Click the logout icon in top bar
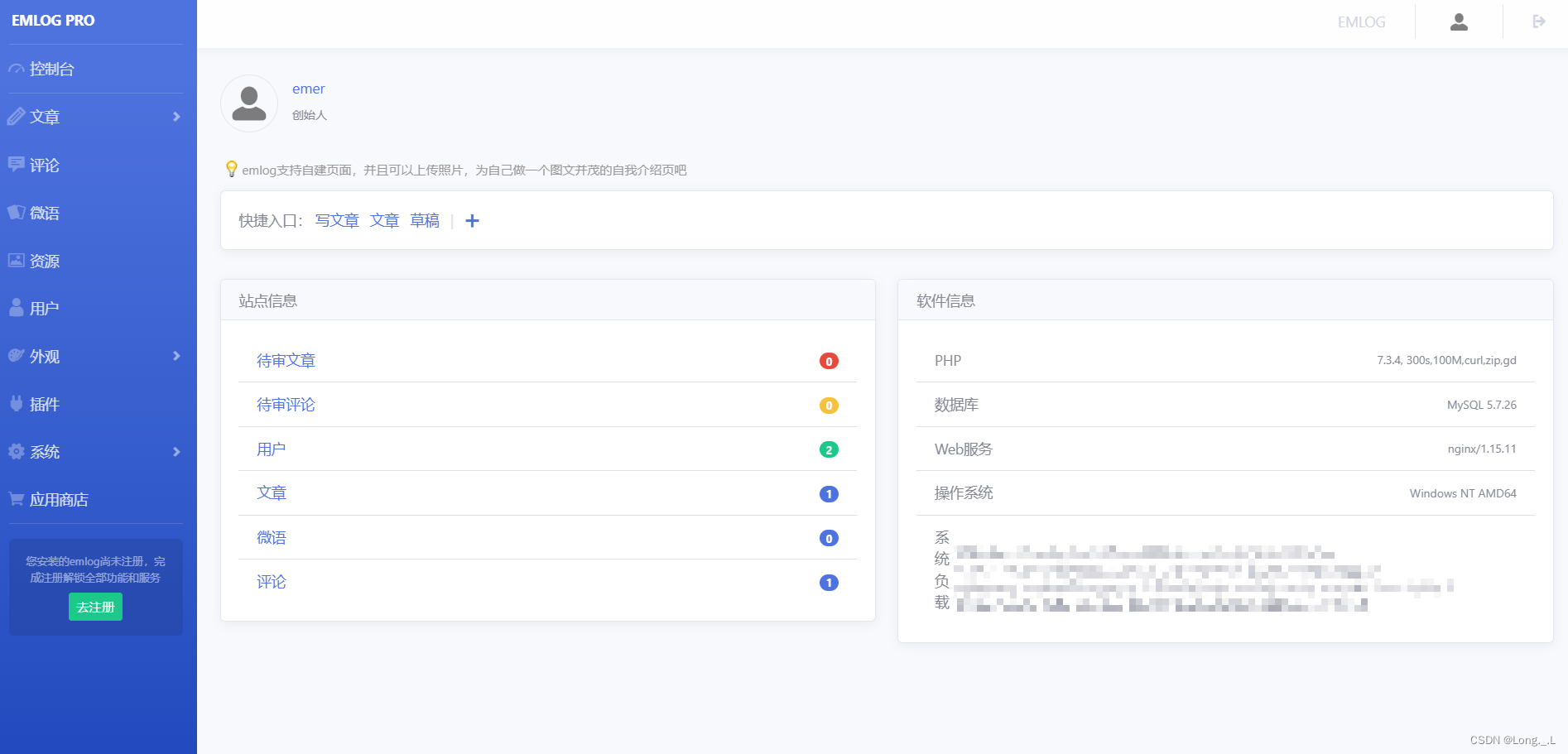Image resolution: width=1568 pixels, height=754 pixels. (1539, 22)
